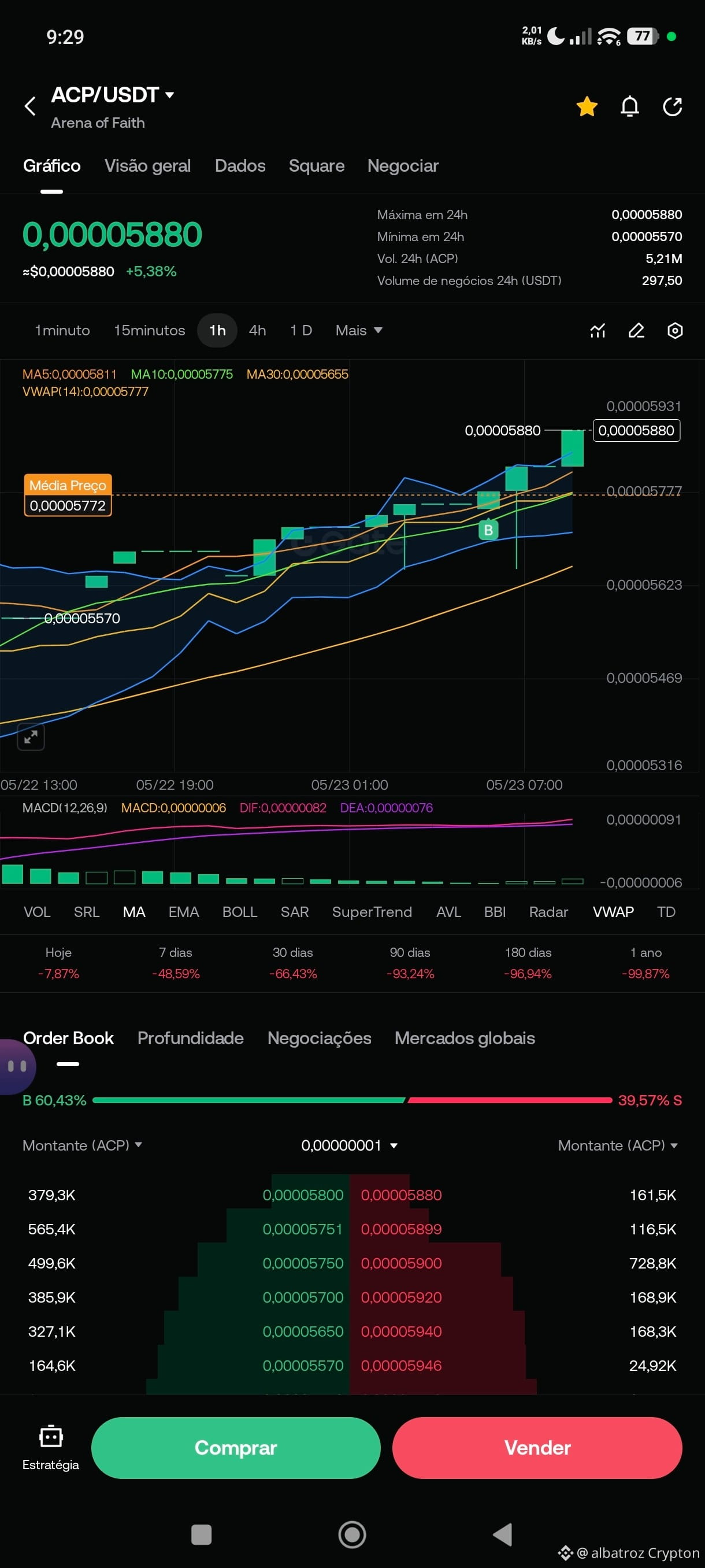Toggle EMA indicator
The image size is (705, 1568).
(184, 912)
